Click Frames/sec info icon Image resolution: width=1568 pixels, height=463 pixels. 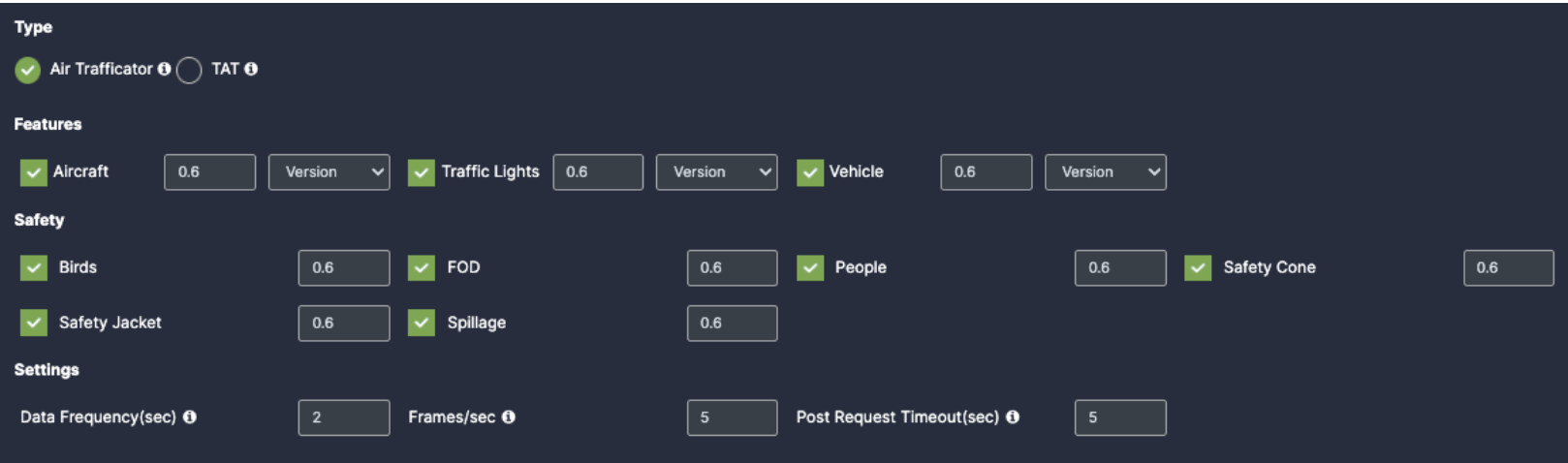(509, 417)
